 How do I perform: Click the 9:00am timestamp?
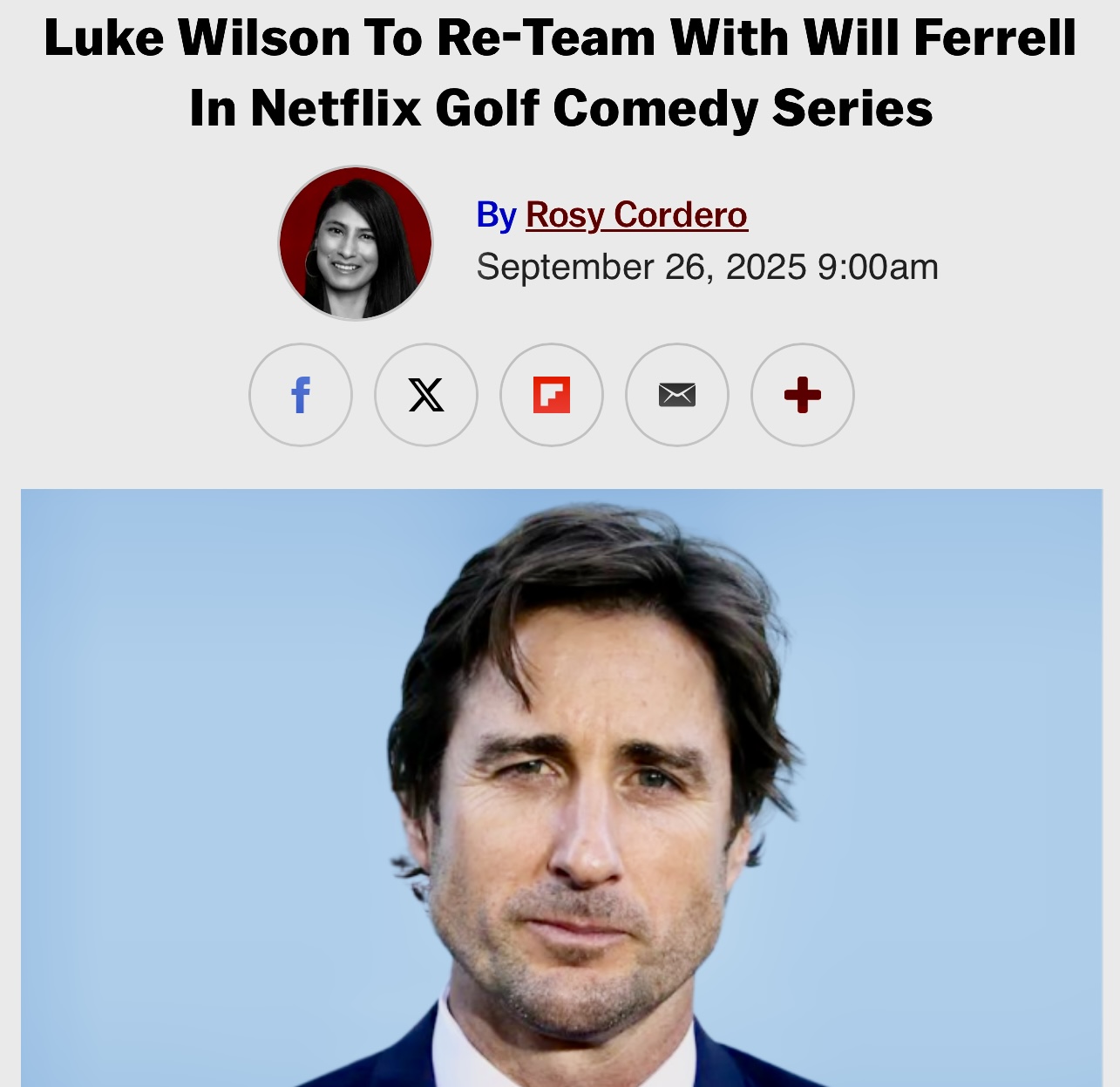(878, 267)
